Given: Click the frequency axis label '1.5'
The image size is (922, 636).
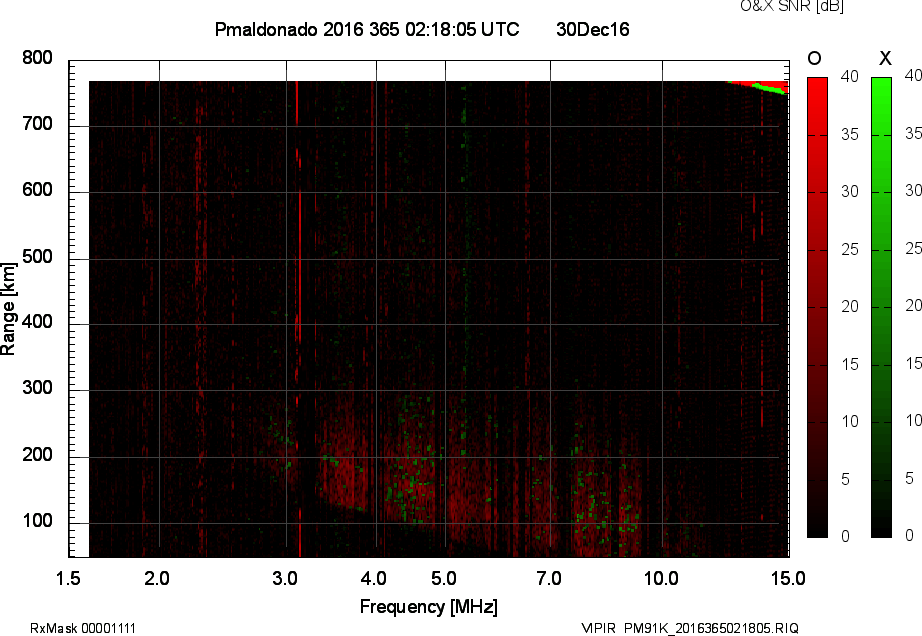Looking at the screenshot, I should [68, 578].
